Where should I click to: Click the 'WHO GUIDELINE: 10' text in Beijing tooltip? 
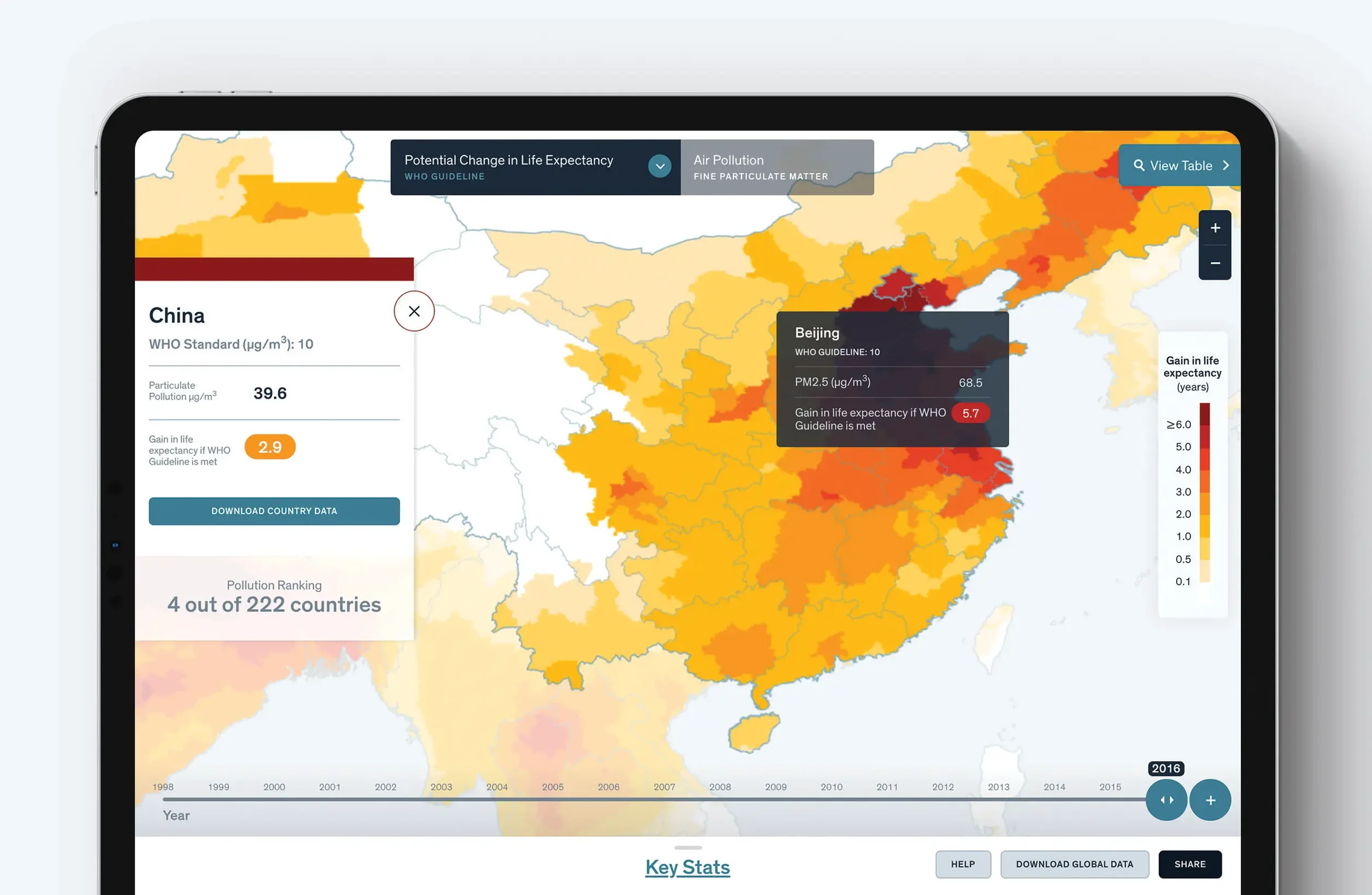pyautogui.click(x=837, y=352)
